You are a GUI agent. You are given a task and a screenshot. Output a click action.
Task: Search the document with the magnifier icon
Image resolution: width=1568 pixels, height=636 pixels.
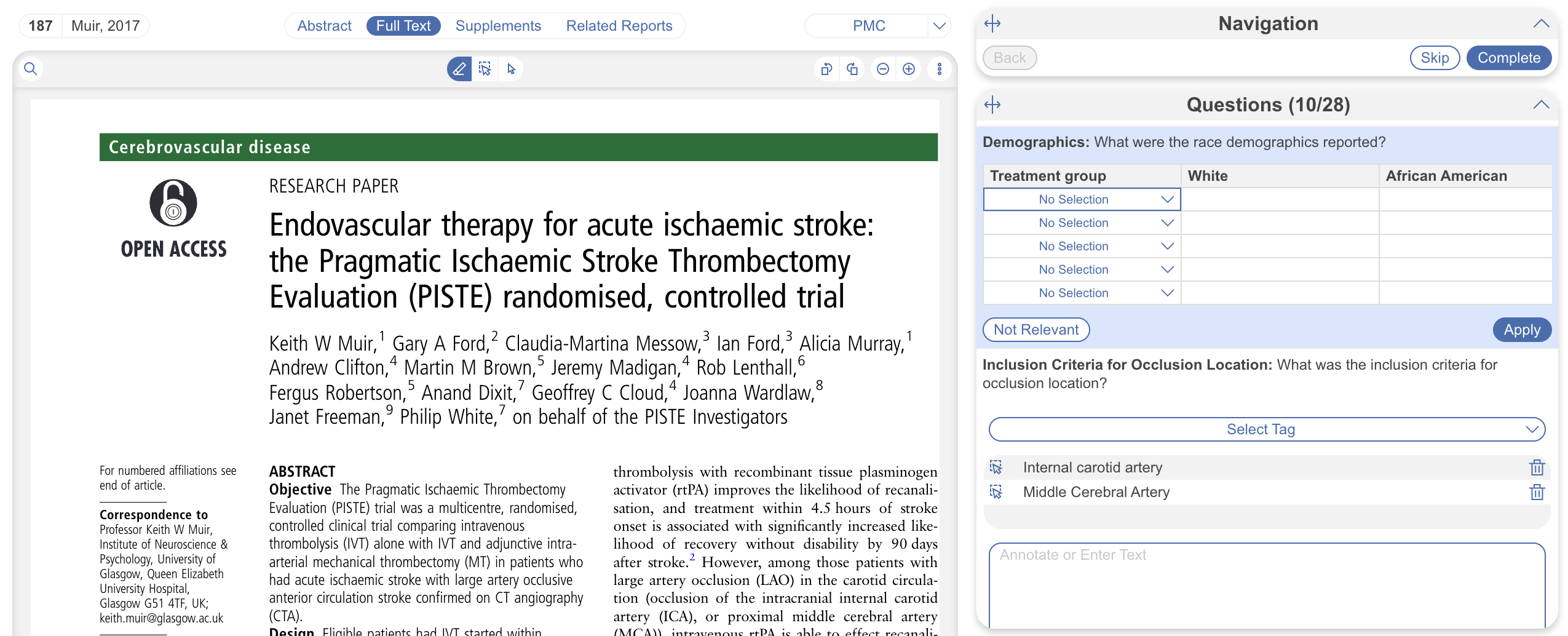[x=31, y=69]
